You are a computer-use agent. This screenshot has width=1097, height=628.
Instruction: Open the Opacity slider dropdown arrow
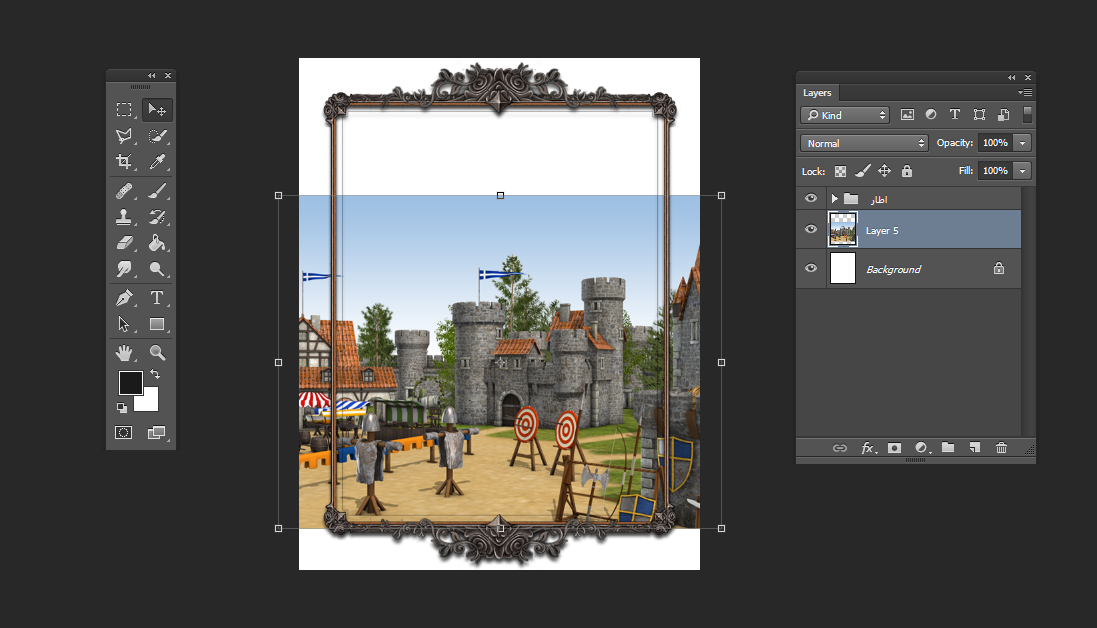pos(1022,143)
